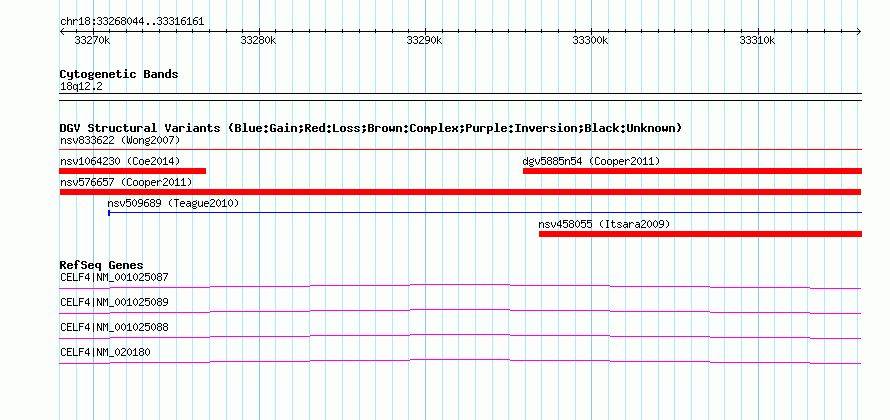Click the magenta intron line for NM_001025088
Image resolution: width=890 pixels, height=420 pixels.
tap(460, 336)
